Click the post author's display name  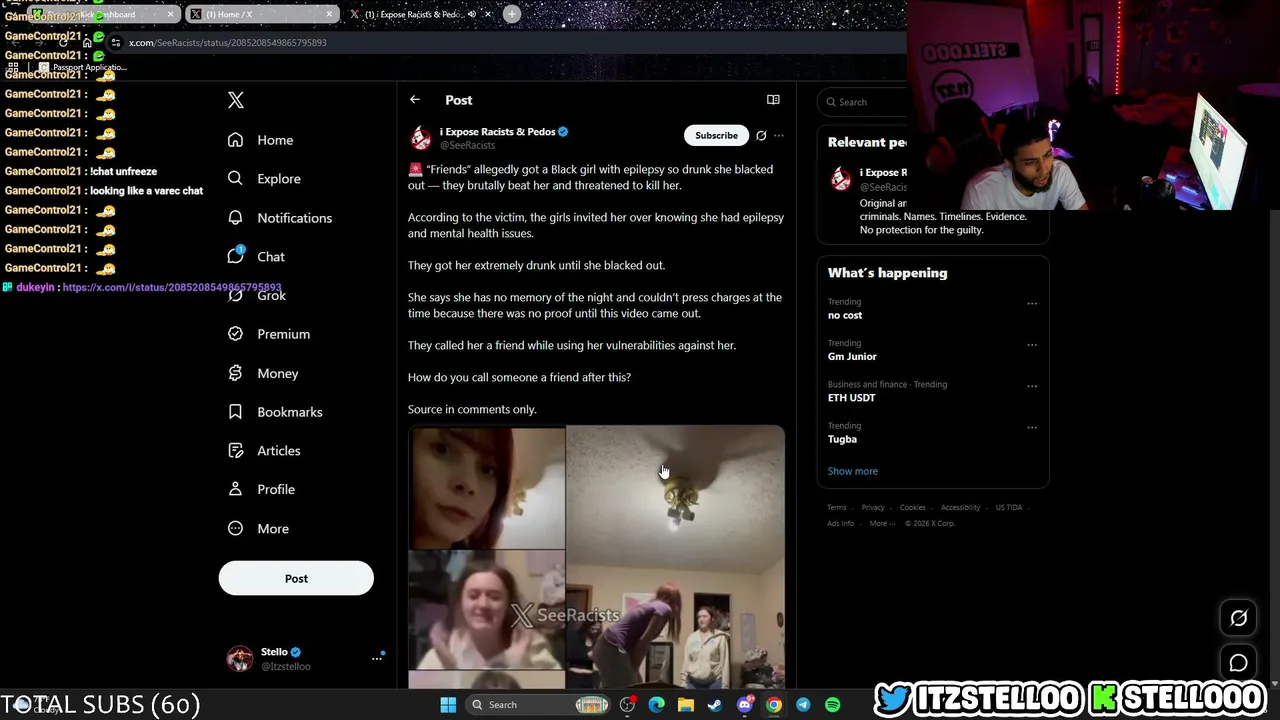(x=497, y=132)
